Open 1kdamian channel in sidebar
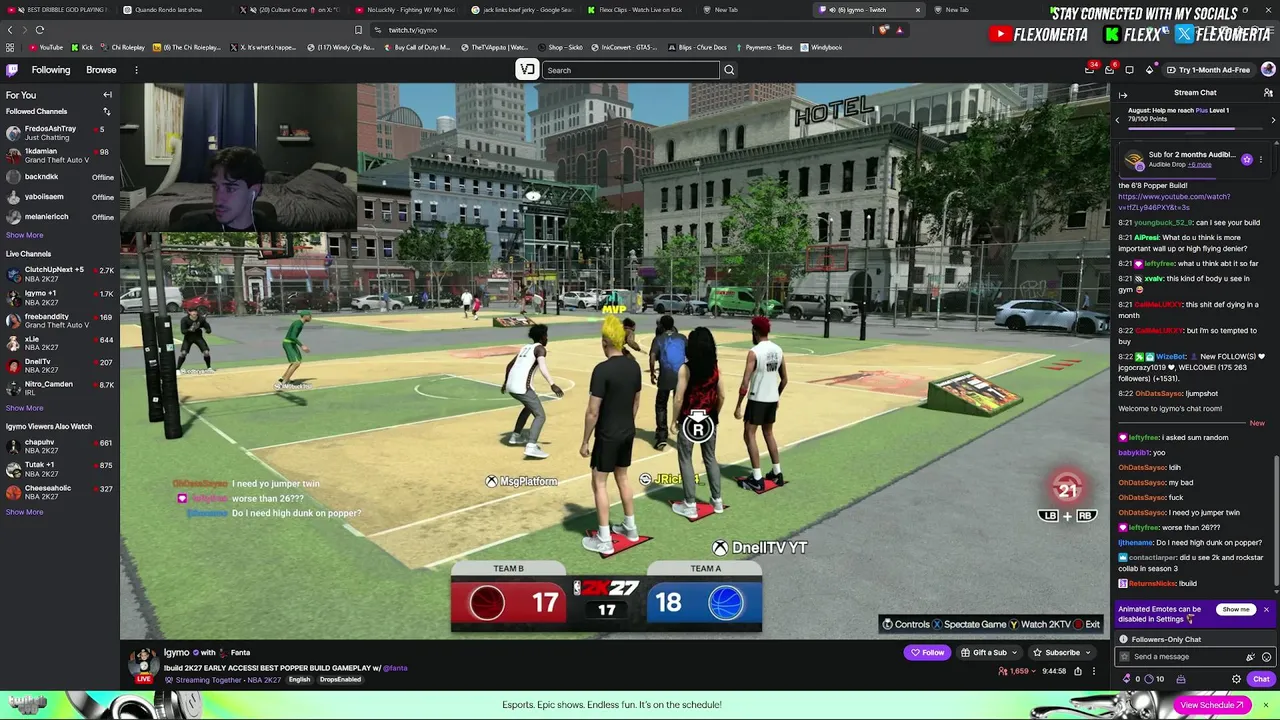Viewport: 1280px width, 720px height. [60, 155]
